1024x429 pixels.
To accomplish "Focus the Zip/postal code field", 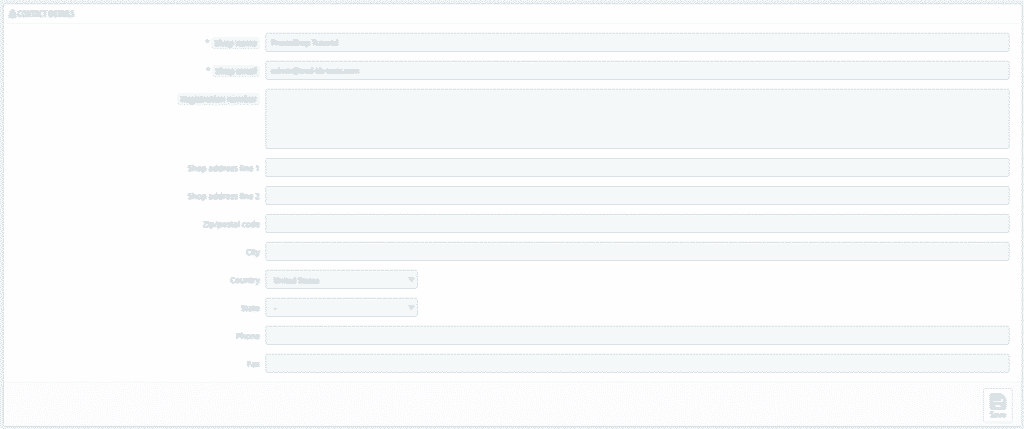I will click(637, 224).
